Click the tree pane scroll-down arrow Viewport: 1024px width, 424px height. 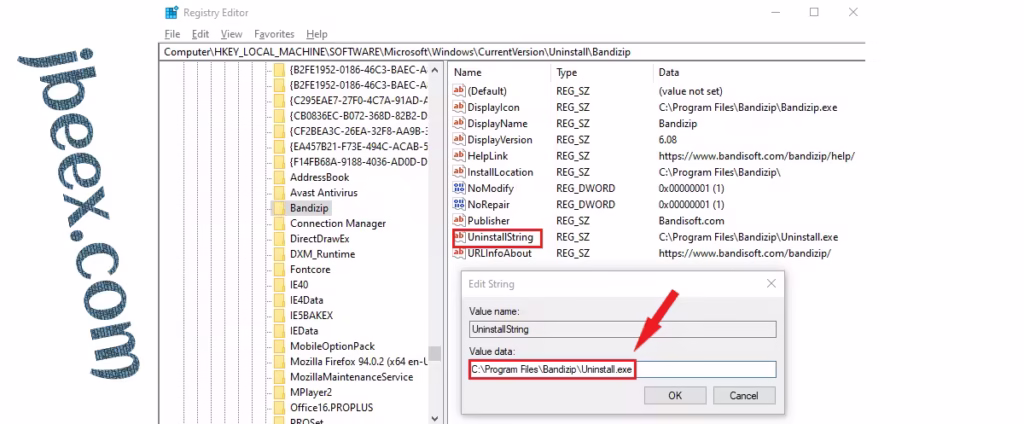[x=436, y=417]
